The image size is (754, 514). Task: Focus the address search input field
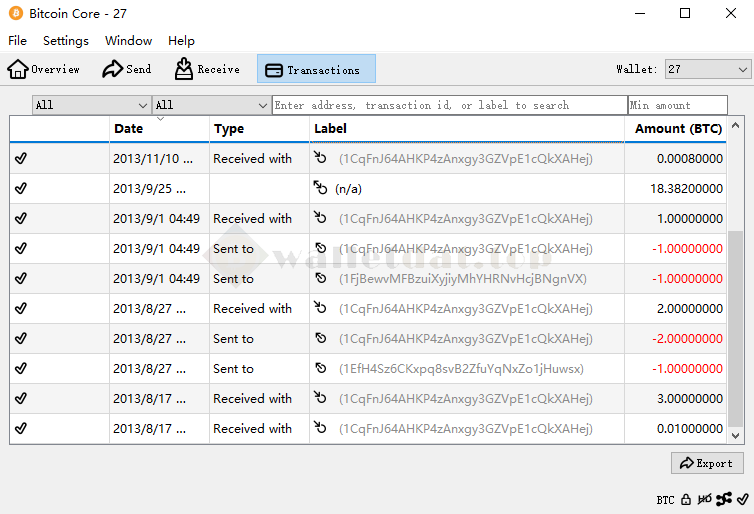pyautogui.click(x=449, y=105)
